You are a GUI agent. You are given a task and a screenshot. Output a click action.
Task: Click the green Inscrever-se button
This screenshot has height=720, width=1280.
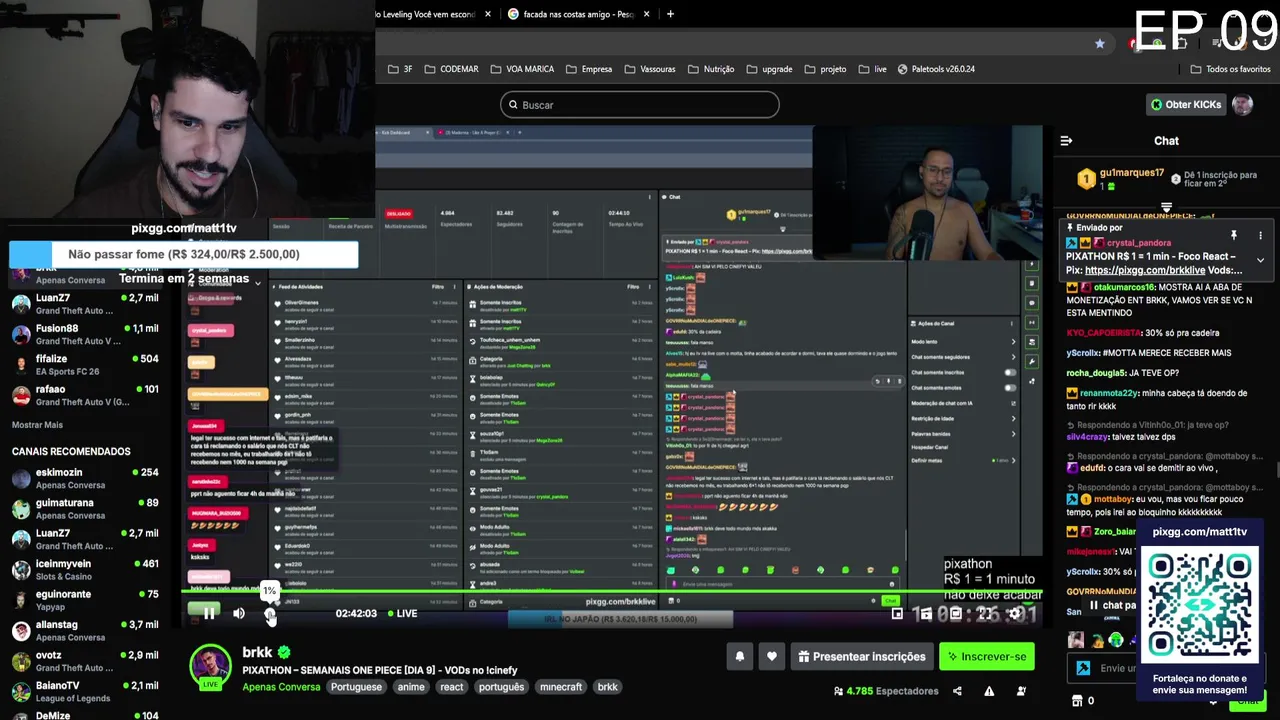pos(986,656)
